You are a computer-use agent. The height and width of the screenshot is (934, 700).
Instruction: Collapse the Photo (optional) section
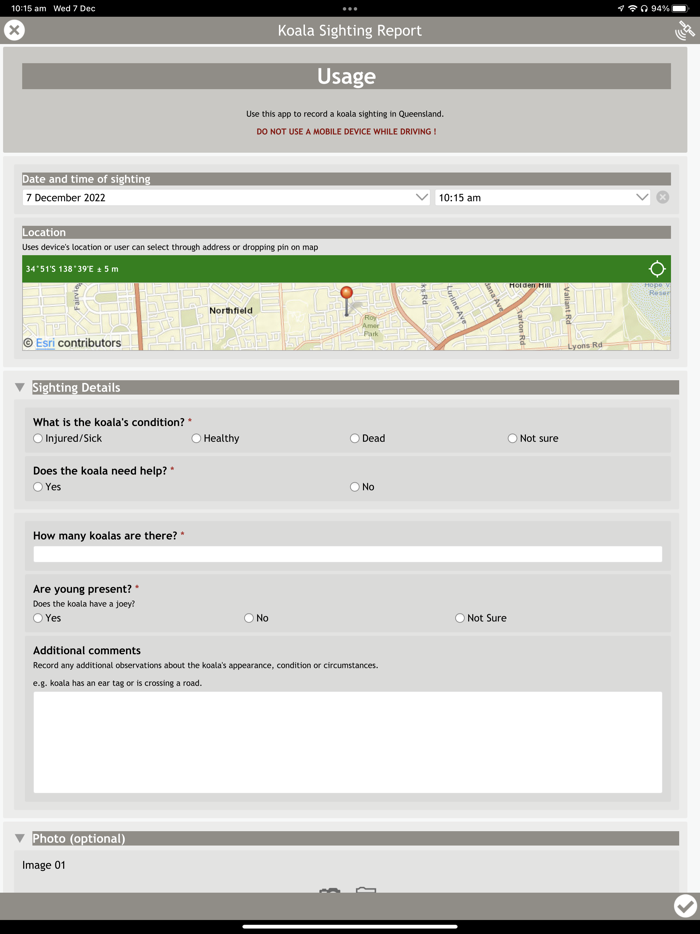[20, 838]
